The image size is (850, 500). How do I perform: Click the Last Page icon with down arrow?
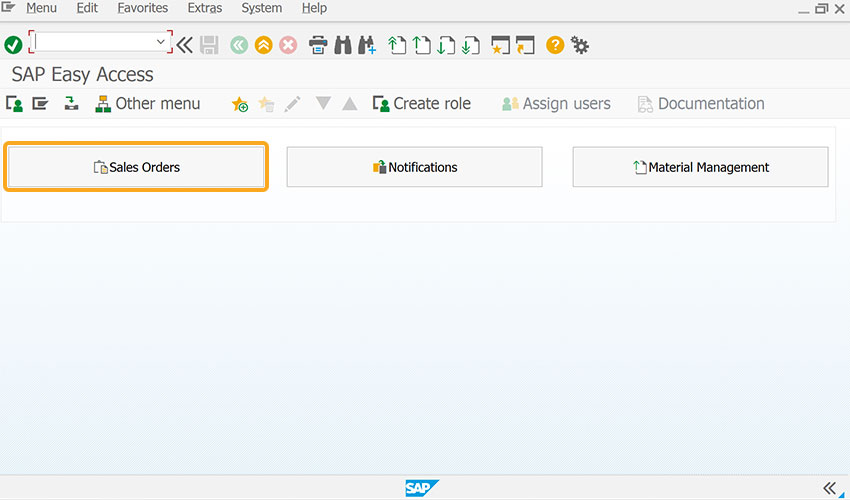(x=471, y=45)
